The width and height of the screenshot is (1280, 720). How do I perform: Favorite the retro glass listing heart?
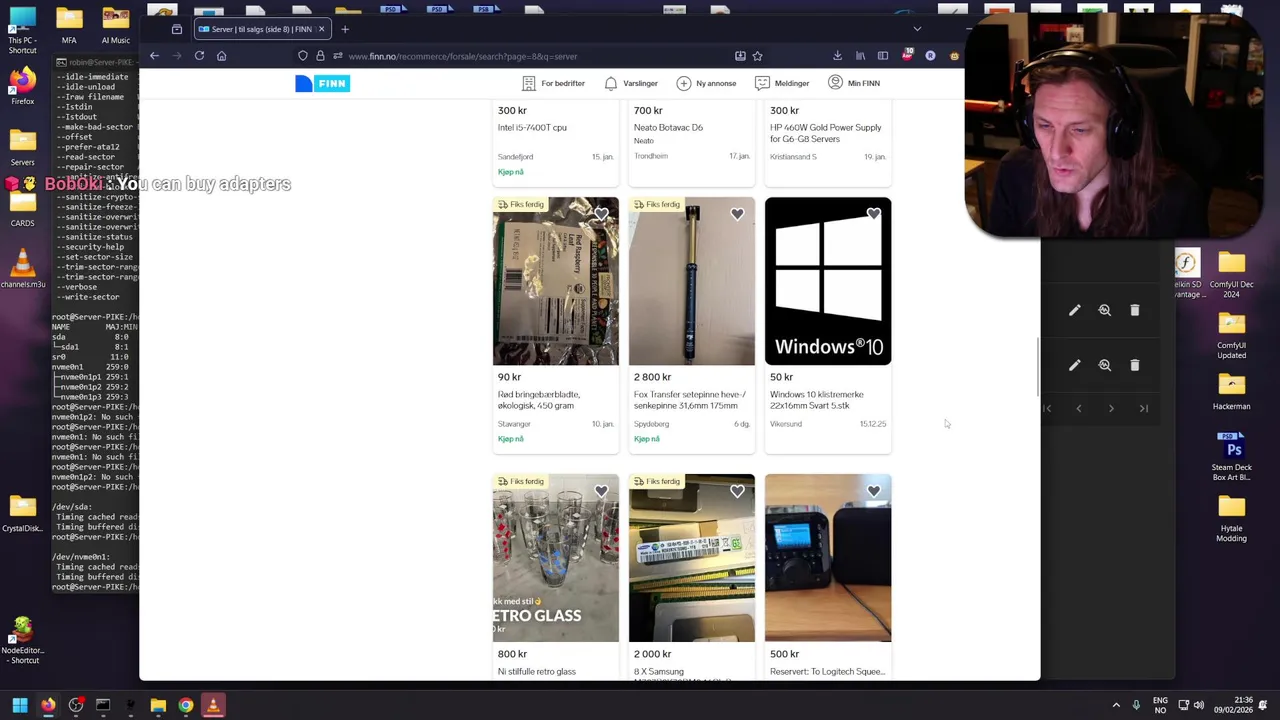pyautogui.click(x=601, y=491)
